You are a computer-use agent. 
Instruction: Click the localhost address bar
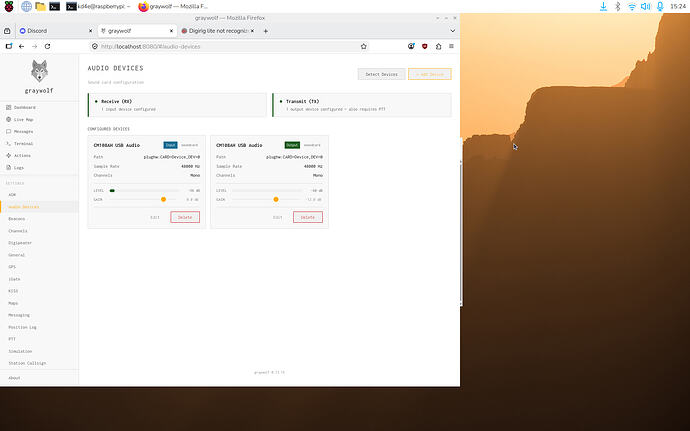point(229,46)
